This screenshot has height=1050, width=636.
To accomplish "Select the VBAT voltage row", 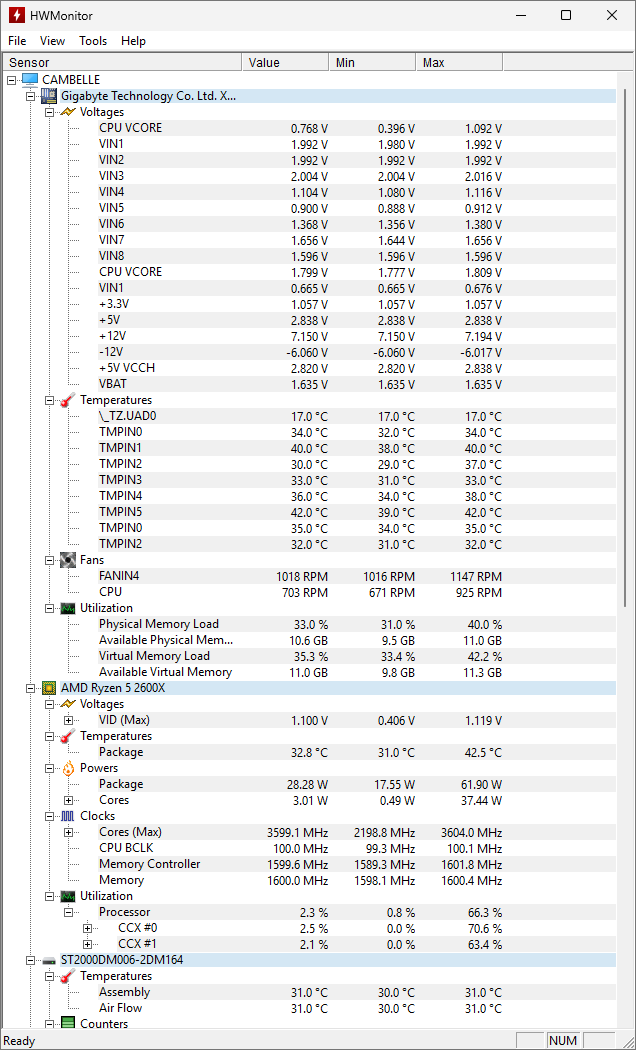I will click(357, 384).
